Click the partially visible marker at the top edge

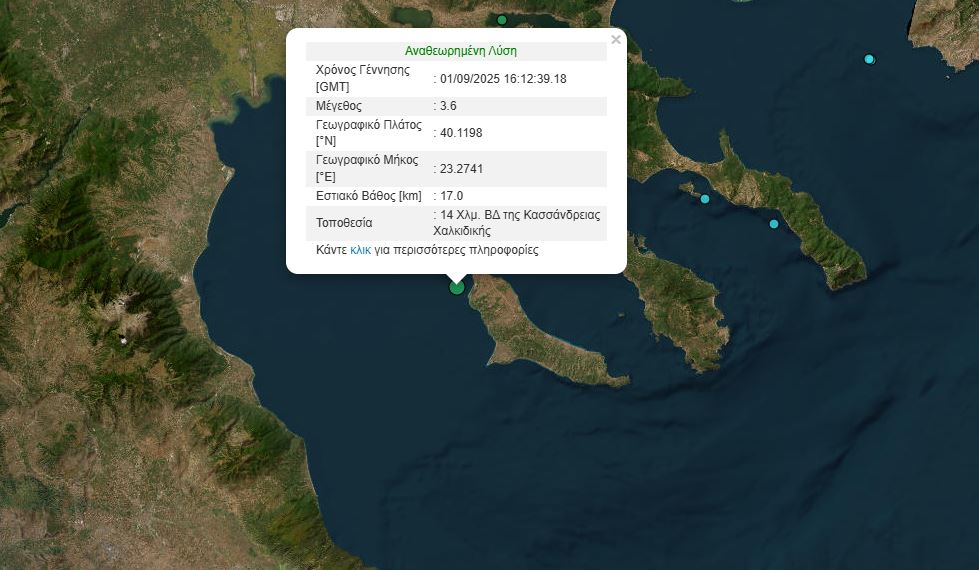741,1
